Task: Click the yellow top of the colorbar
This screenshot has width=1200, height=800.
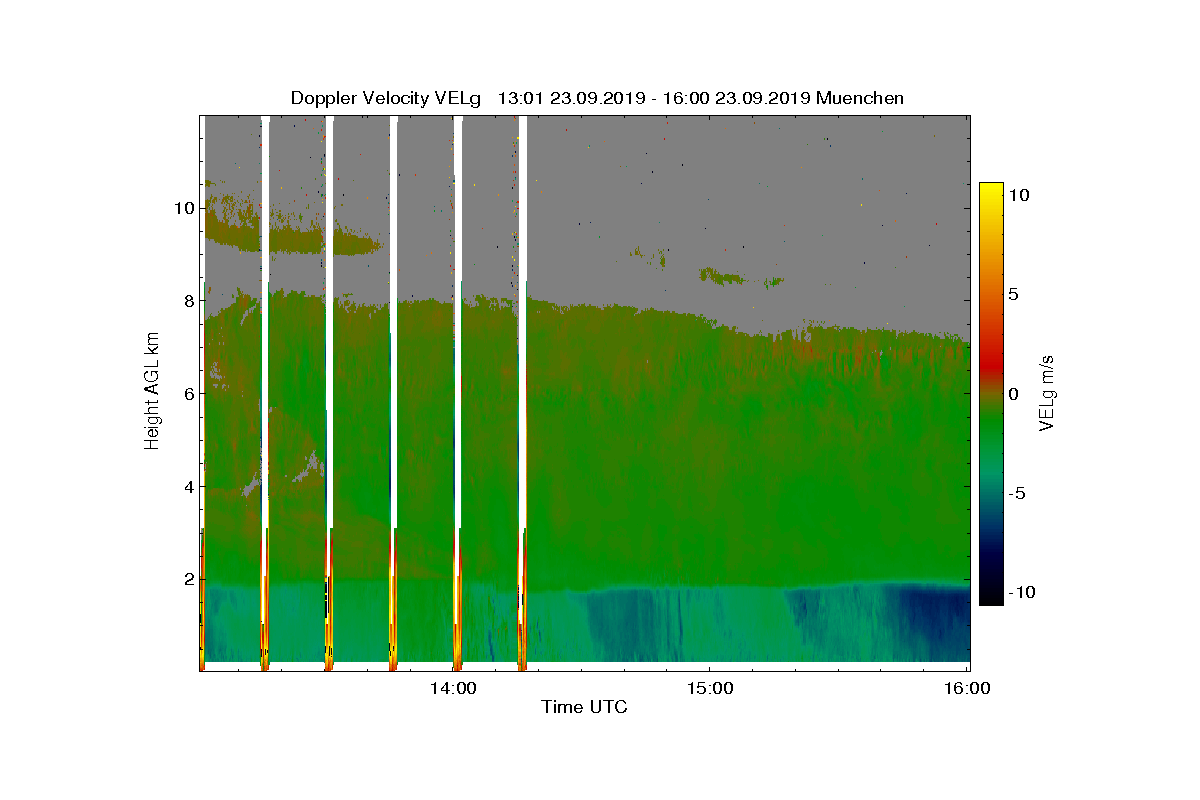Action: 990,192
